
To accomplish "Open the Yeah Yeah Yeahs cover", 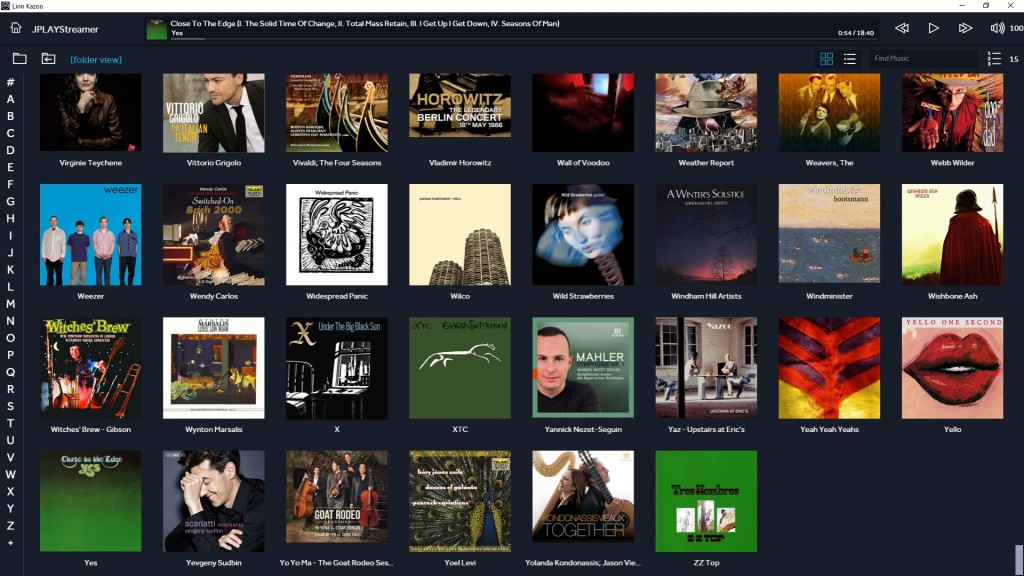I will 829,368.
